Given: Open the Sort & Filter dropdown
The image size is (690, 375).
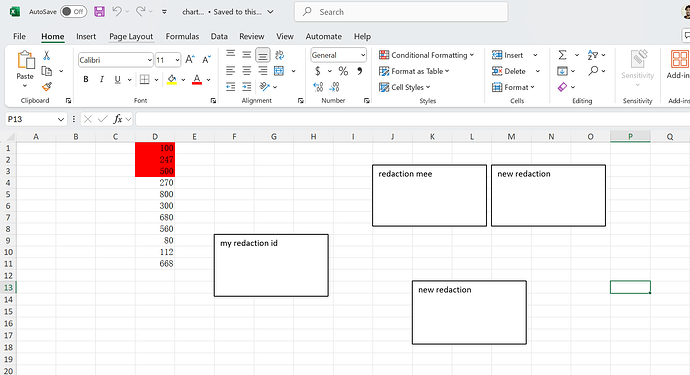Looking at the screenshot, I should pos(597,55).
